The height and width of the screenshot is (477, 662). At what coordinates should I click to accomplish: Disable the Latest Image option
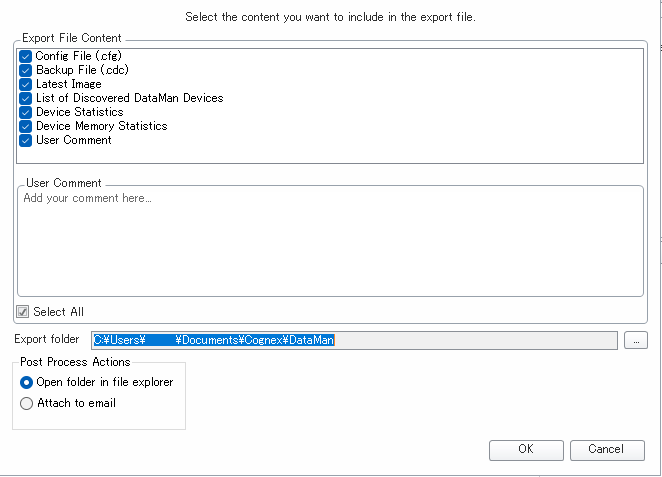pos(26,85)
